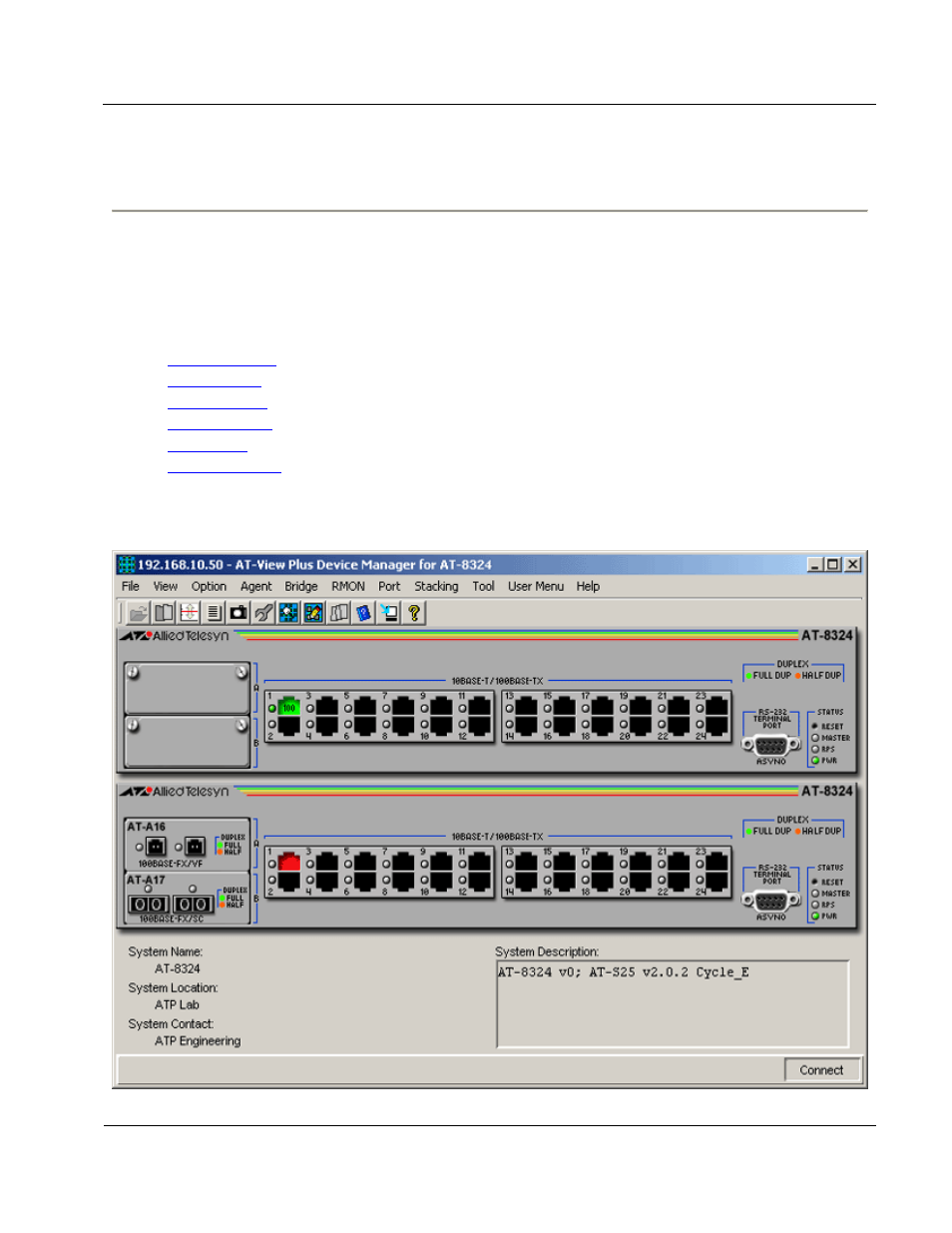This screenshot has width=952, height=1233.
Task: Click the wrench toolbar icon
Action: pos(263,613)
